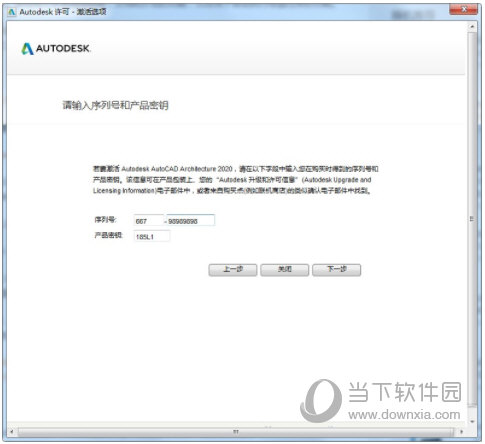Close the Autodesk licensing window

463,9
